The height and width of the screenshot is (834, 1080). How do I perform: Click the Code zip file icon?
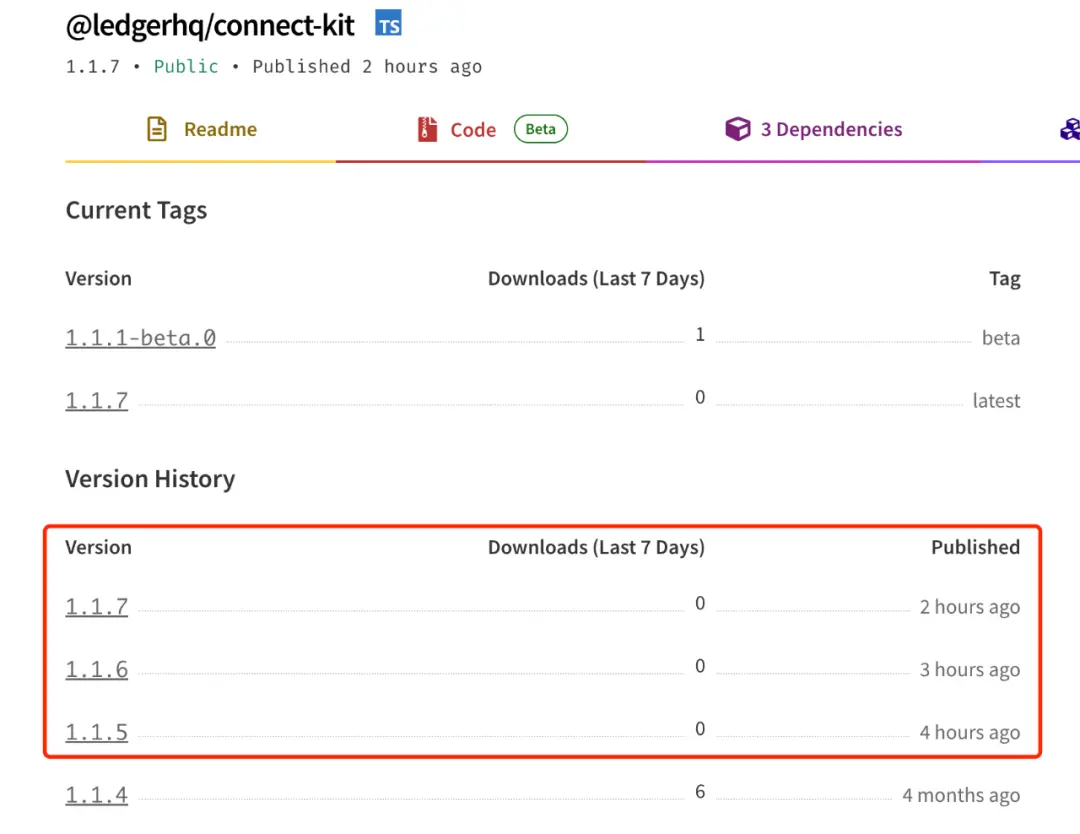(428, 129)
